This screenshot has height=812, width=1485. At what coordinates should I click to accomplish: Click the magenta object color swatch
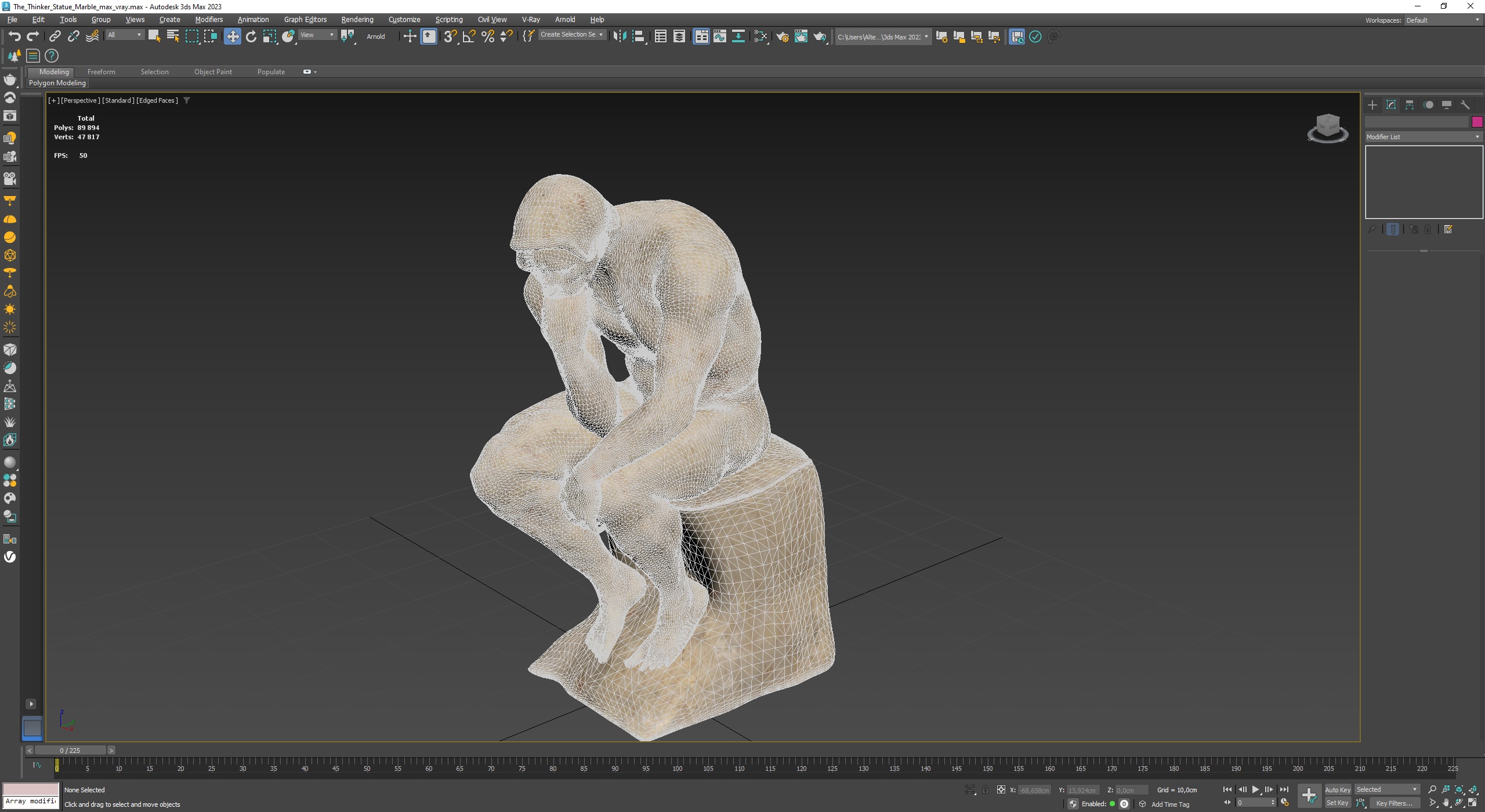pos(1477,122)
